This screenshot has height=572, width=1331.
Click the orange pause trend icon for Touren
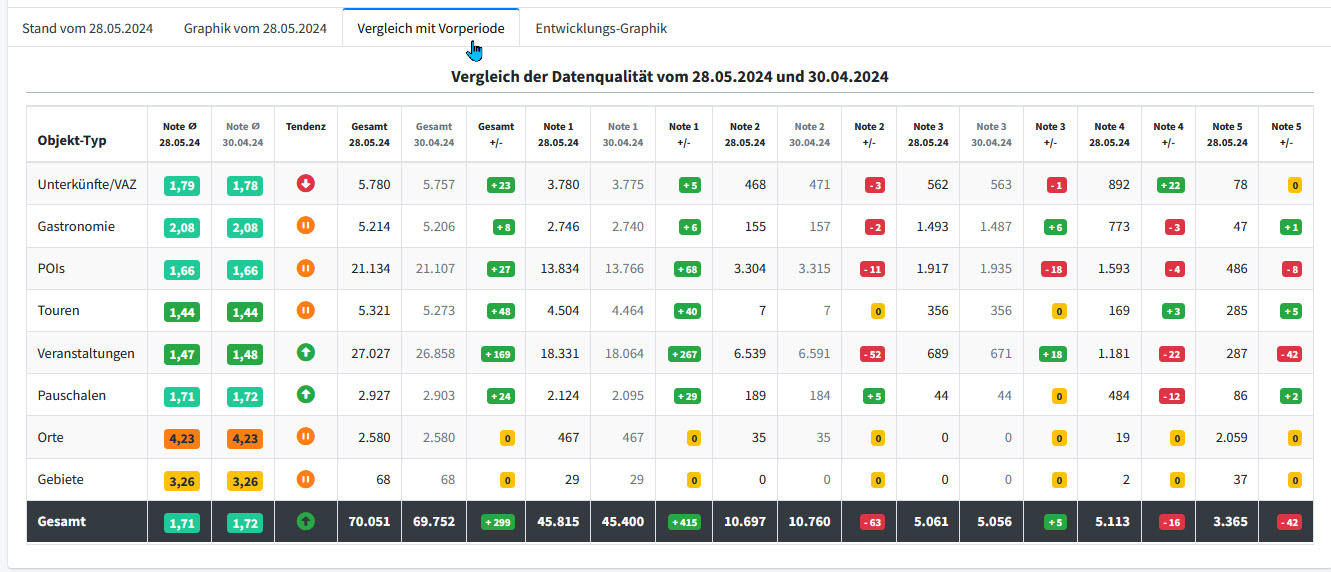click(x=306, y=310)
